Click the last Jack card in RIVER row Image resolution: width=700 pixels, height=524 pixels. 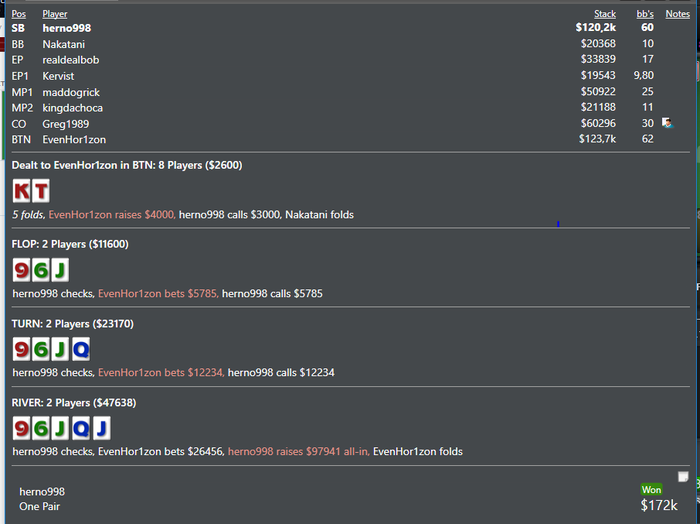100,428
